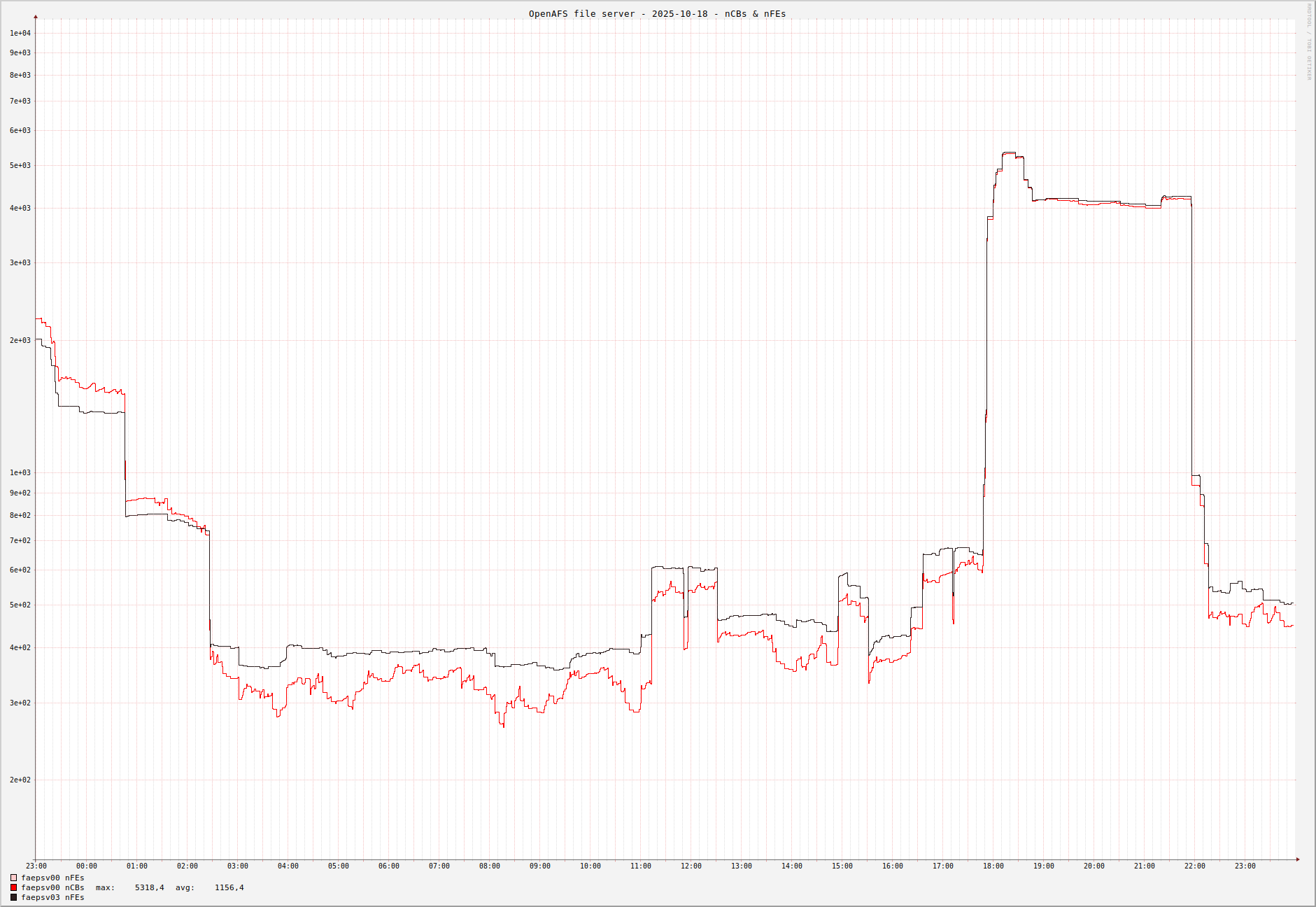Click the 1e+03 y-axis label

pos(20,472)
